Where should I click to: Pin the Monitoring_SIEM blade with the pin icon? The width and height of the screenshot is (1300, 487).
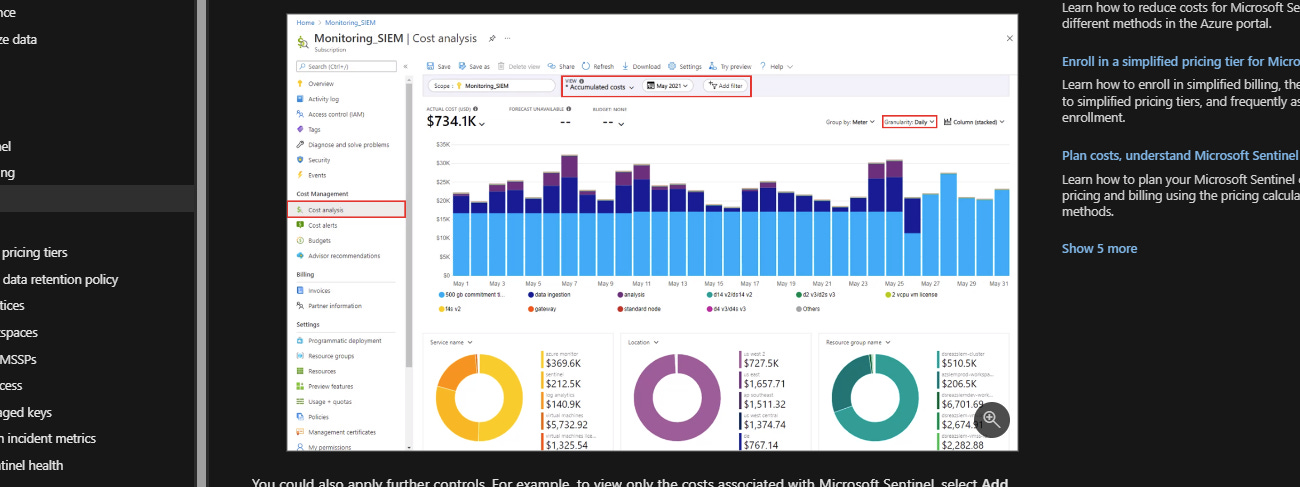(492, 38)
